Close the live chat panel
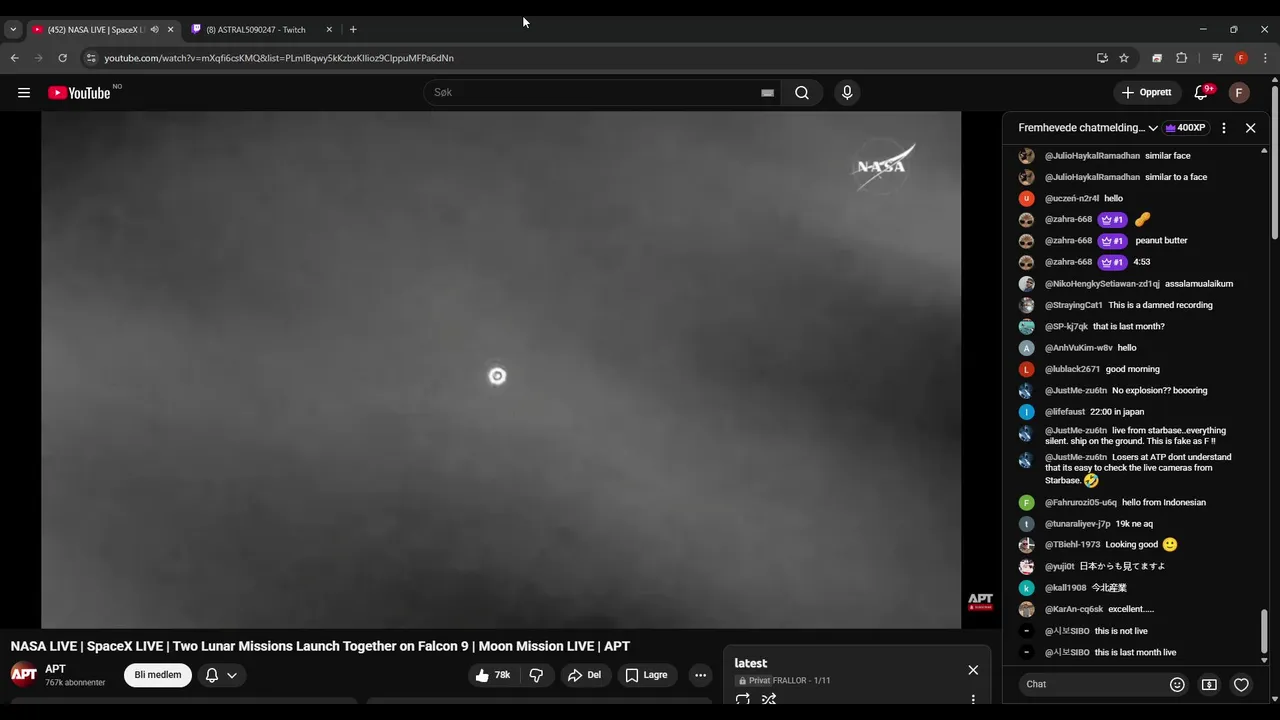This screenshot has height=720, width=1280. coord(1250,128)
